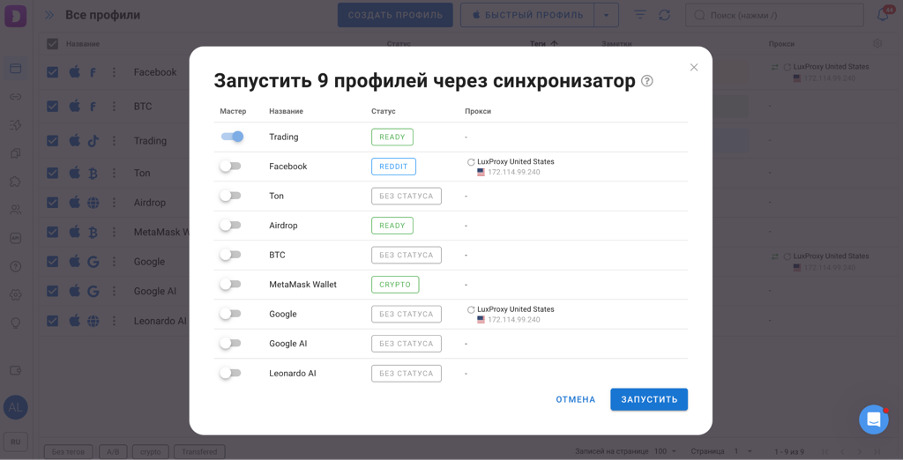
Task: Open the AL user avatar
Action: point(16,407)
